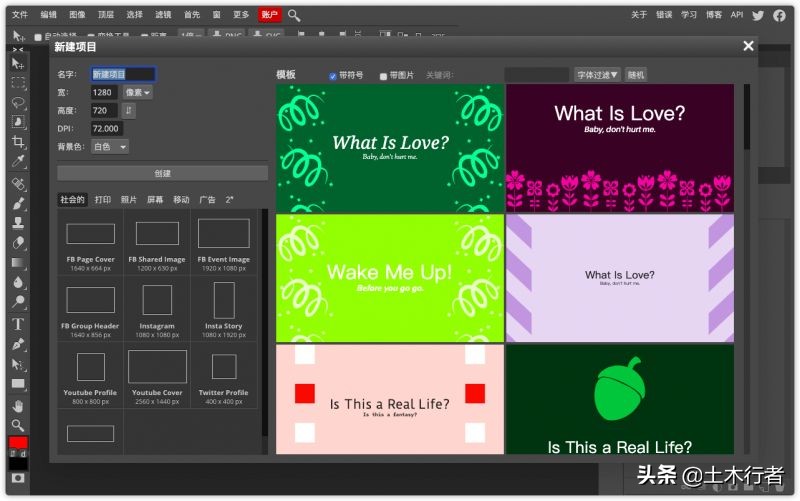Screen dimensions: 800x501
Task: Open the Twitter bird icon link
Action: (x=758, y=15)
